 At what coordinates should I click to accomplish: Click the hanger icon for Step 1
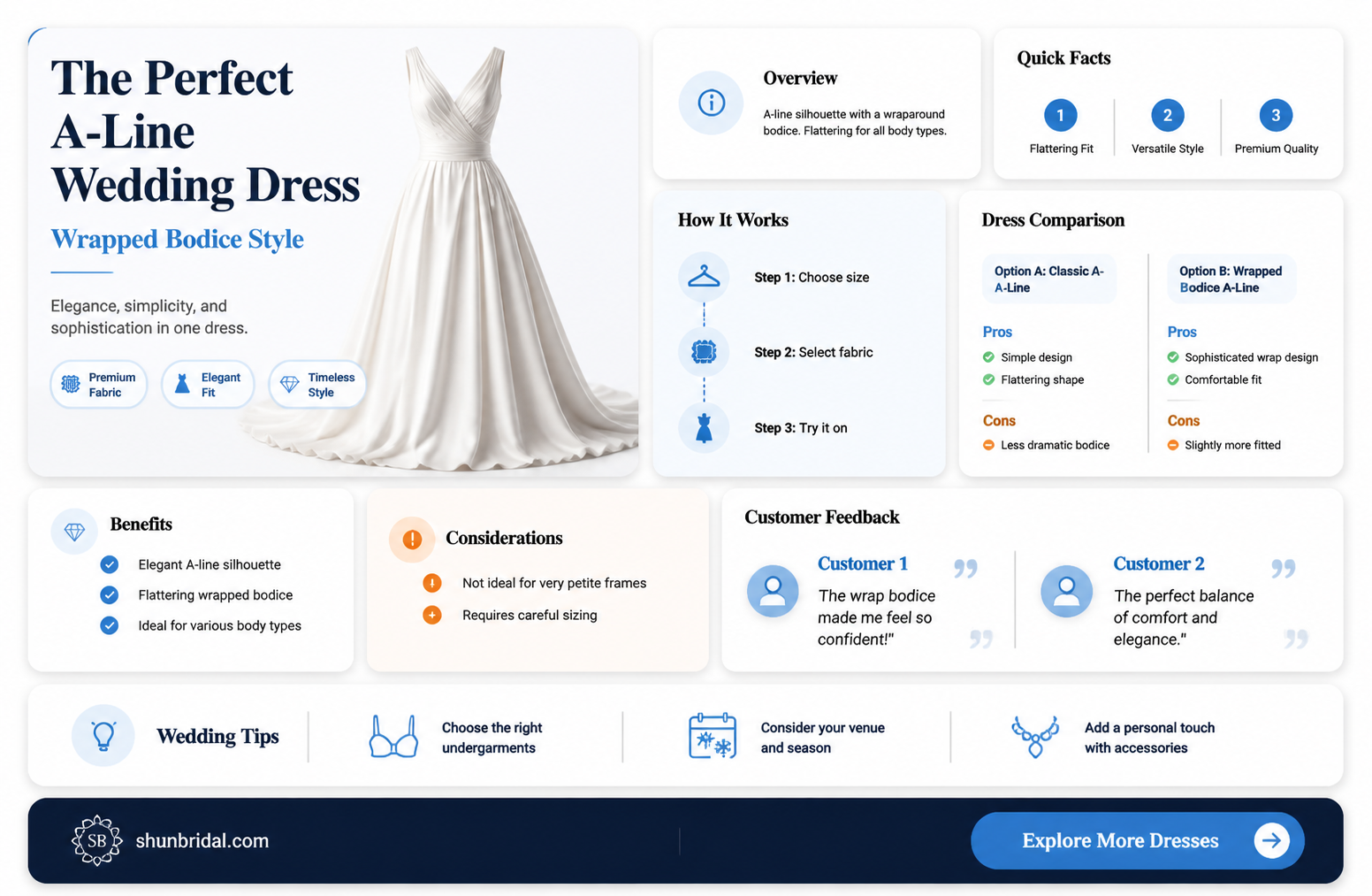704,277
